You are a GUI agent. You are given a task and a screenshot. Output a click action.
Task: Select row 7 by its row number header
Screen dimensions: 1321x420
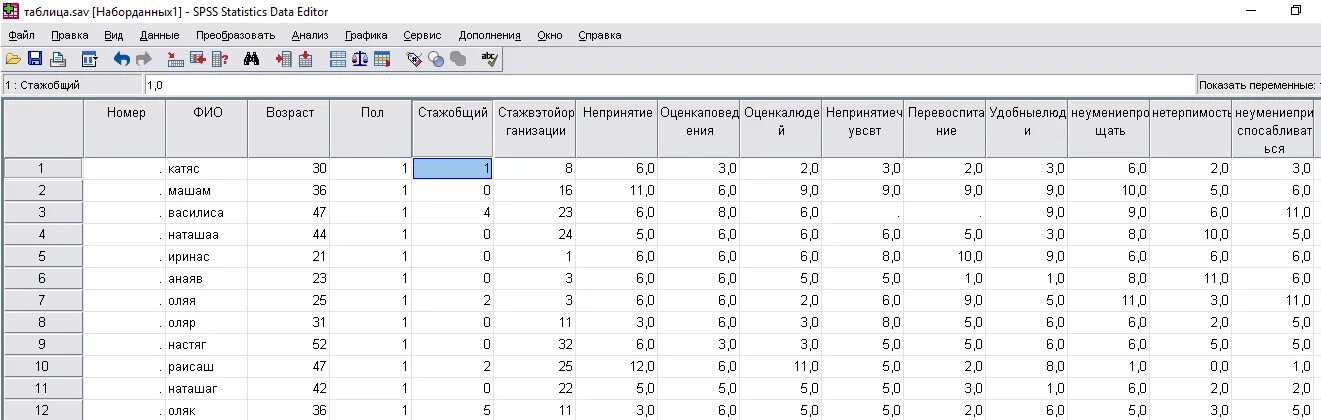coord(43,300)
